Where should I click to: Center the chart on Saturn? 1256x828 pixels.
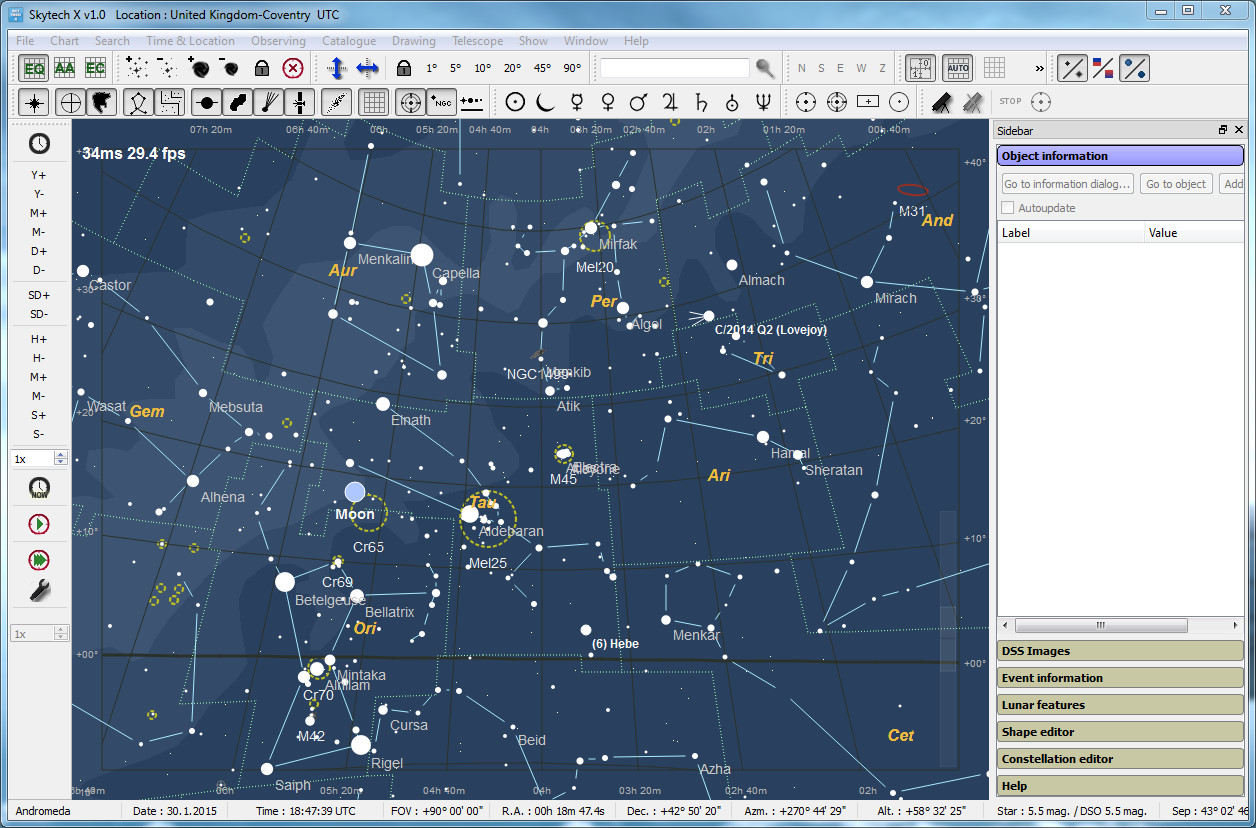pyautogui.click(x=701, y=102)
